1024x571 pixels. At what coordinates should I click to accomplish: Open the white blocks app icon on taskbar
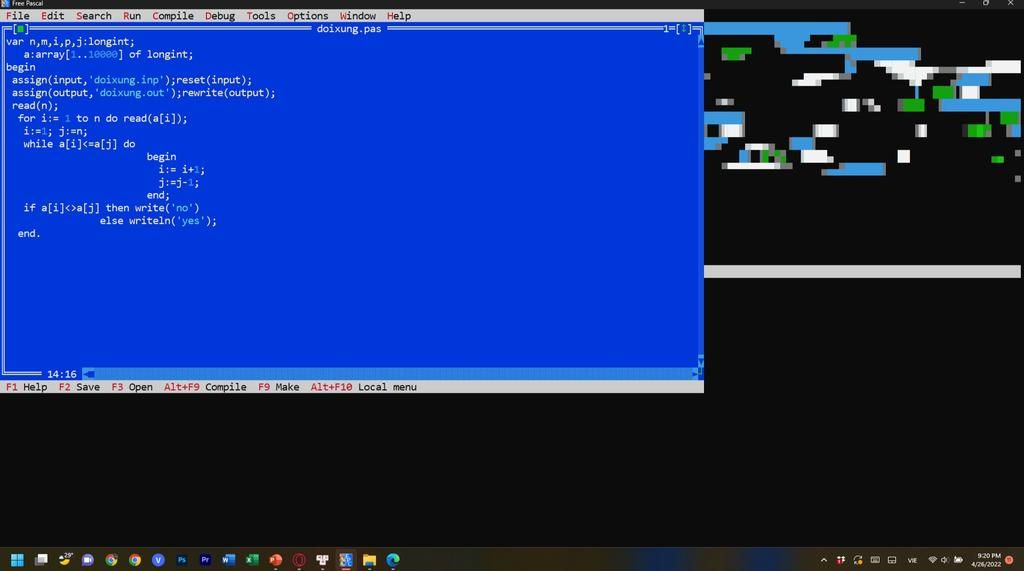point(322,560)
